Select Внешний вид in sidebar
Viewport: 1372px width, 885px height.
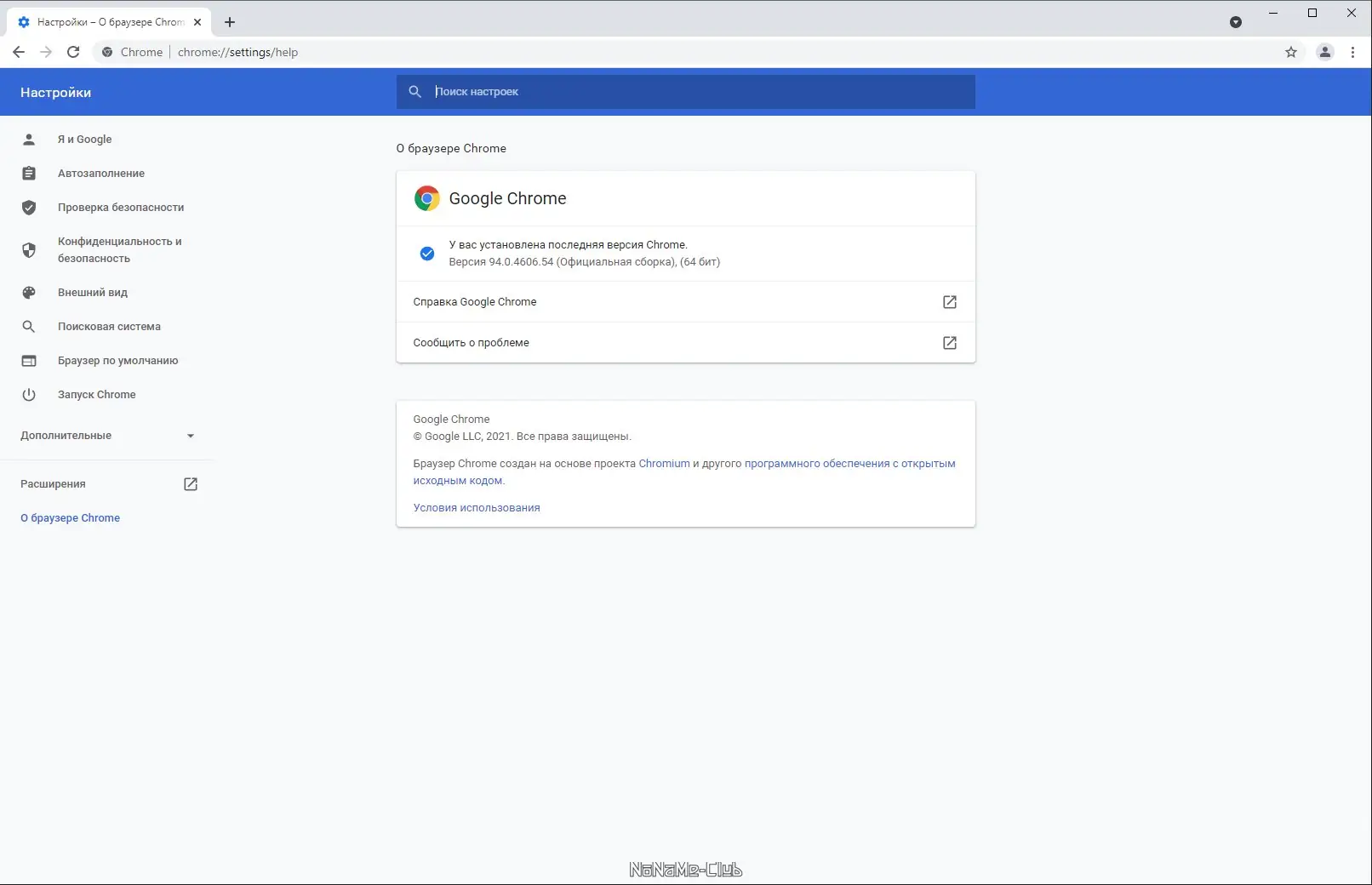tap(93, 292)
